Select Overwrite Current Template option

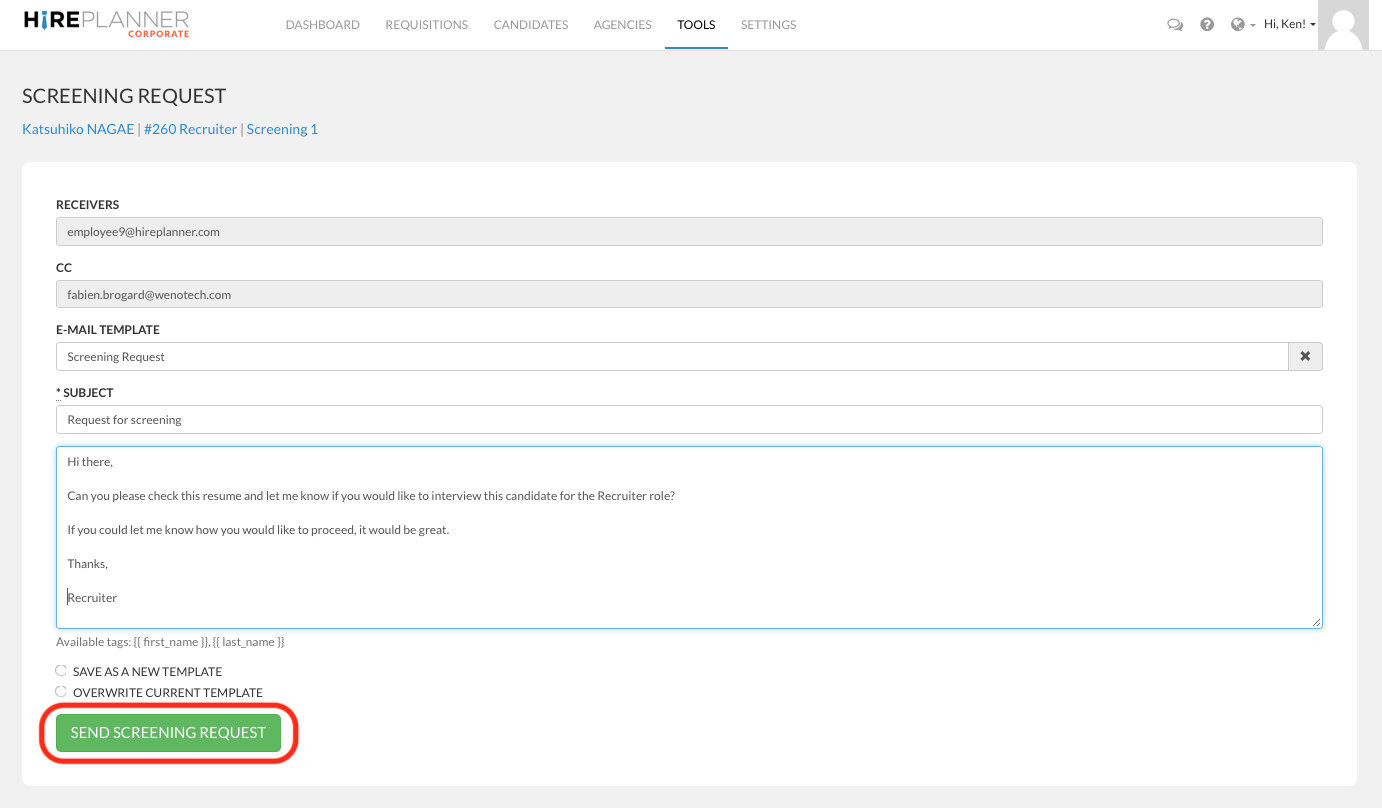pyautogui.click(x=61, y=692)
